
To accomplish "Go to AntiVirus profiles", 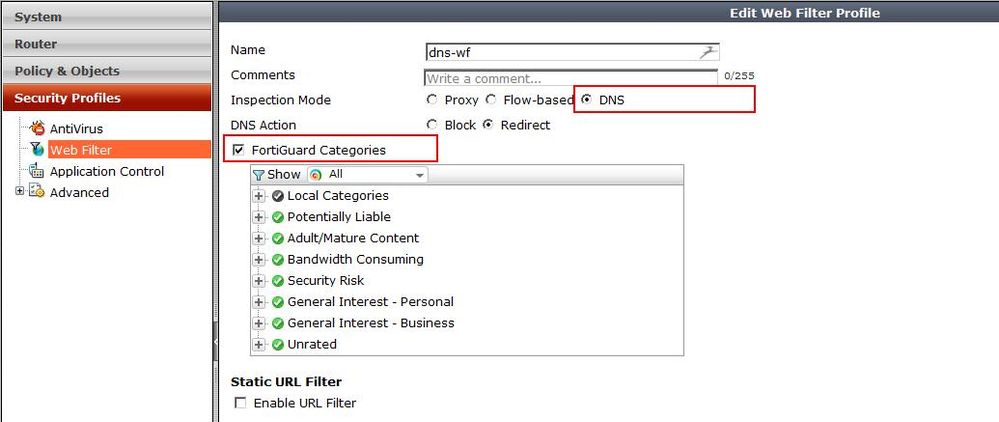I will 76,129.
